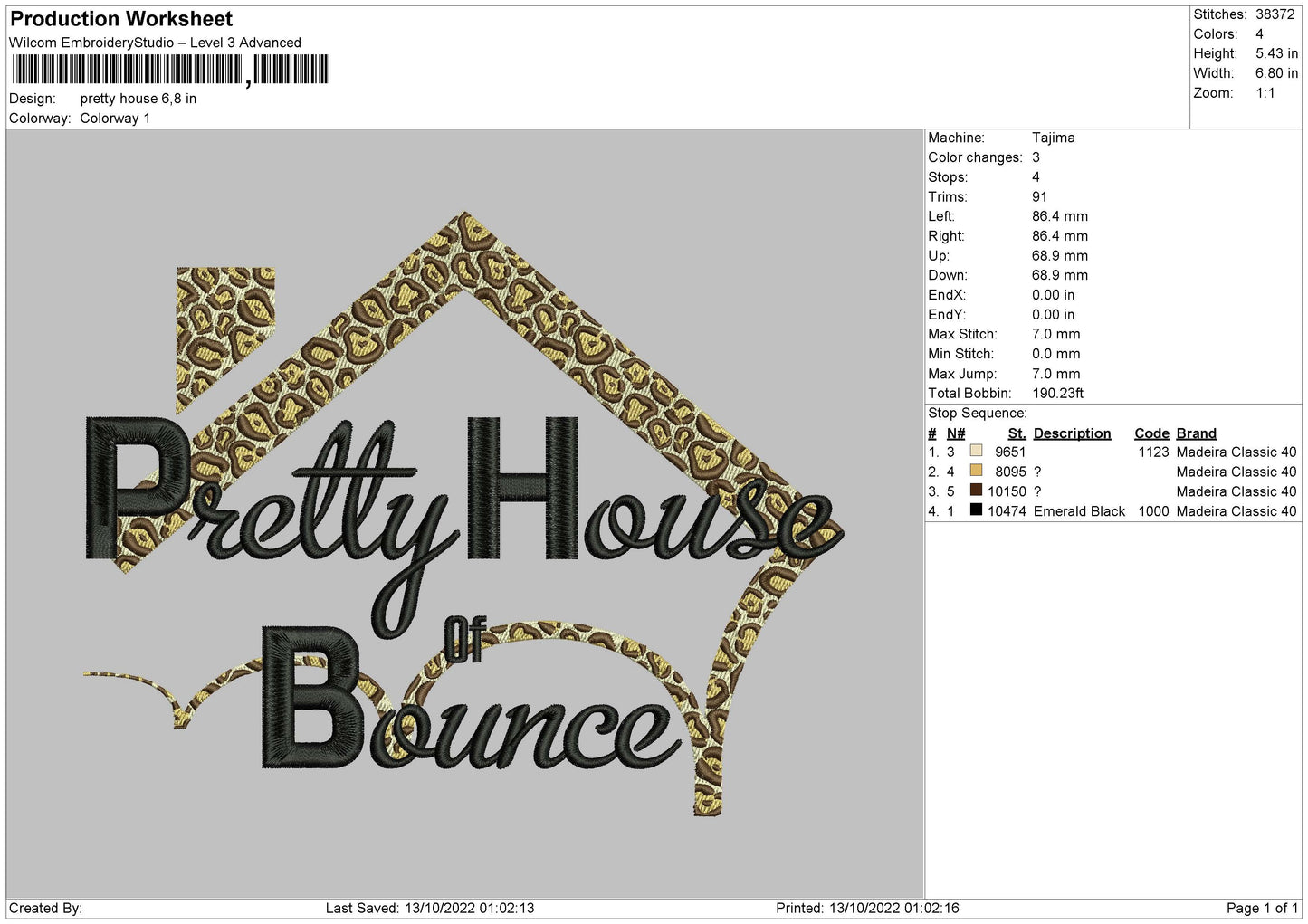Click the Left value 86.4 mm
This screenshot has height=924, width=1308.
click(x=1060, y=216)
